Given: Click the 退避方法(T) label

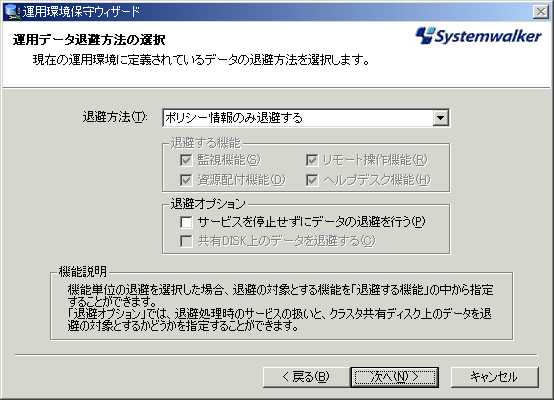Looking at the screenshot, I should coord(115,117).
